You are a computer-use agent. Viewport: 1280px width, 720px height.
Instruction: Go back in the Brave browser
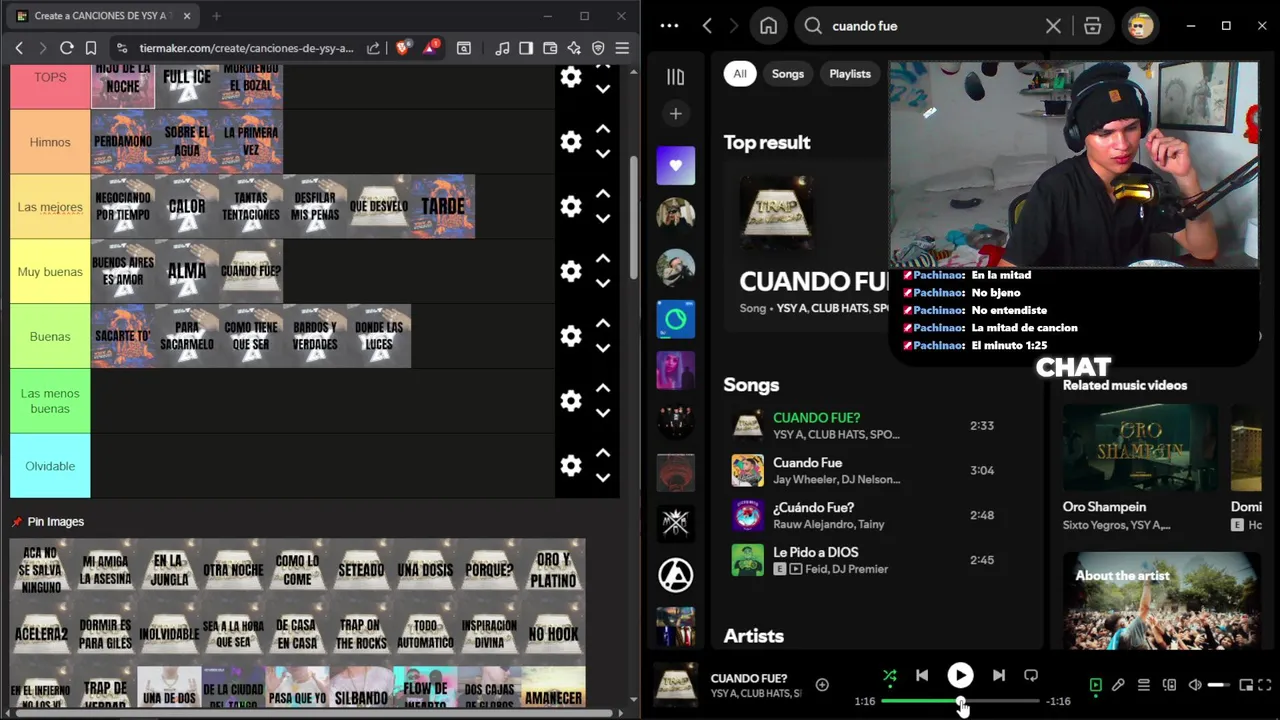point(19,48)
